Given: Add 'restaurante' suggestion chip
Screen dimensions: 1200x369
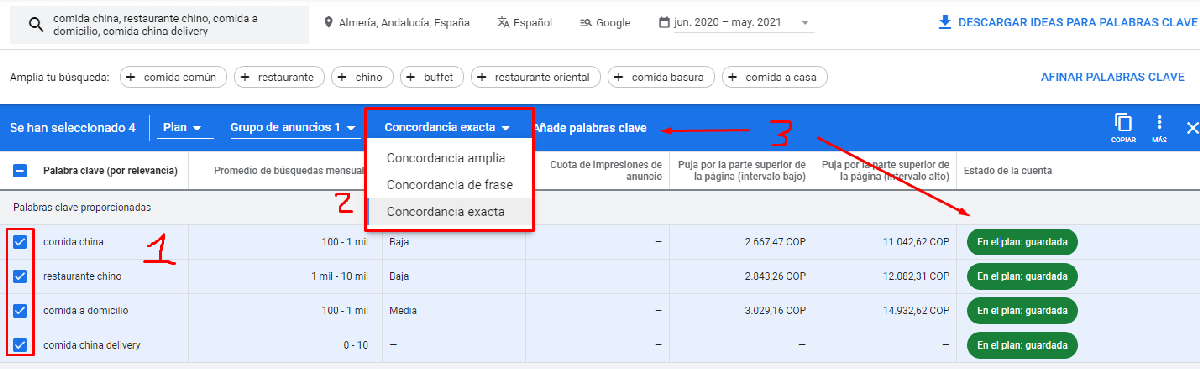Looking at the screenshot, I should click(x=280, y=77).
